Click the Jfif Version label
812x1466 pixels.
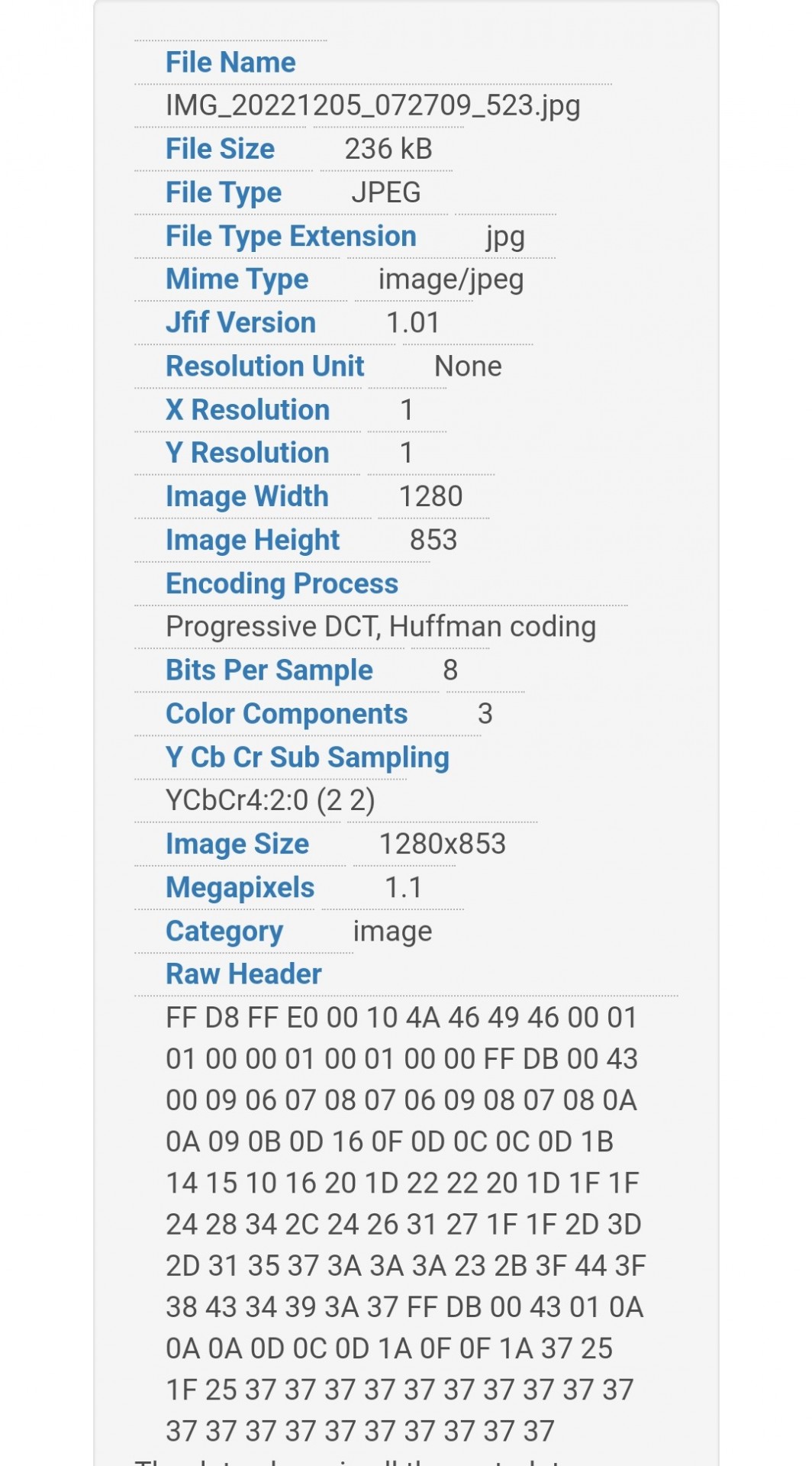pyautogui.click(x=240, y=323)
